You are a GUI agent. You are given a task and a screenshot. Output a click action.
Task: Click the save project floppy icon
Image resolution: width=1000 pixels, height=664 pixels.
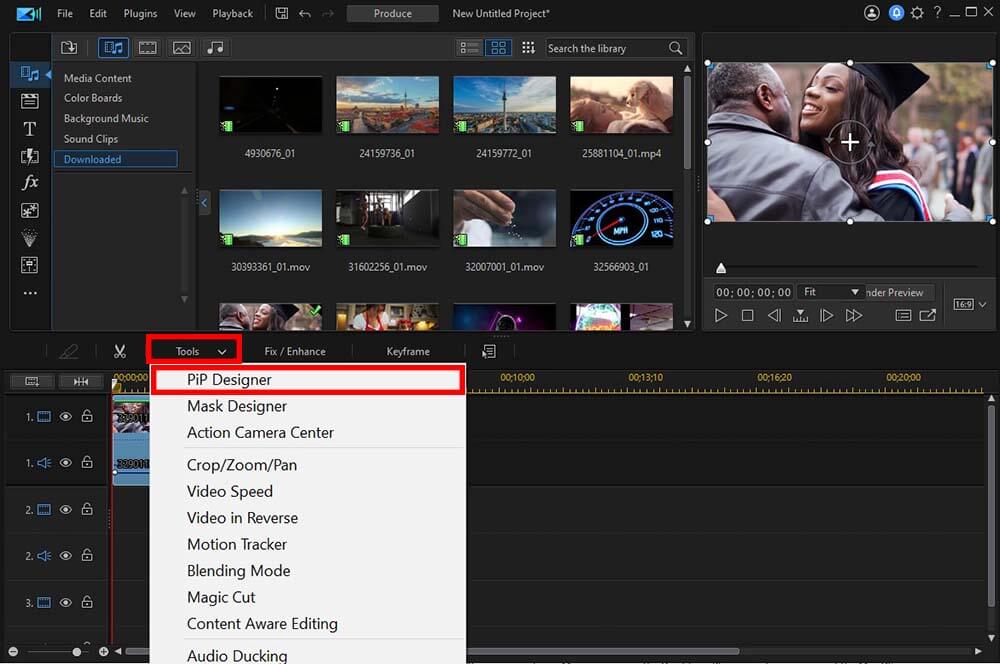coord(282,14)
